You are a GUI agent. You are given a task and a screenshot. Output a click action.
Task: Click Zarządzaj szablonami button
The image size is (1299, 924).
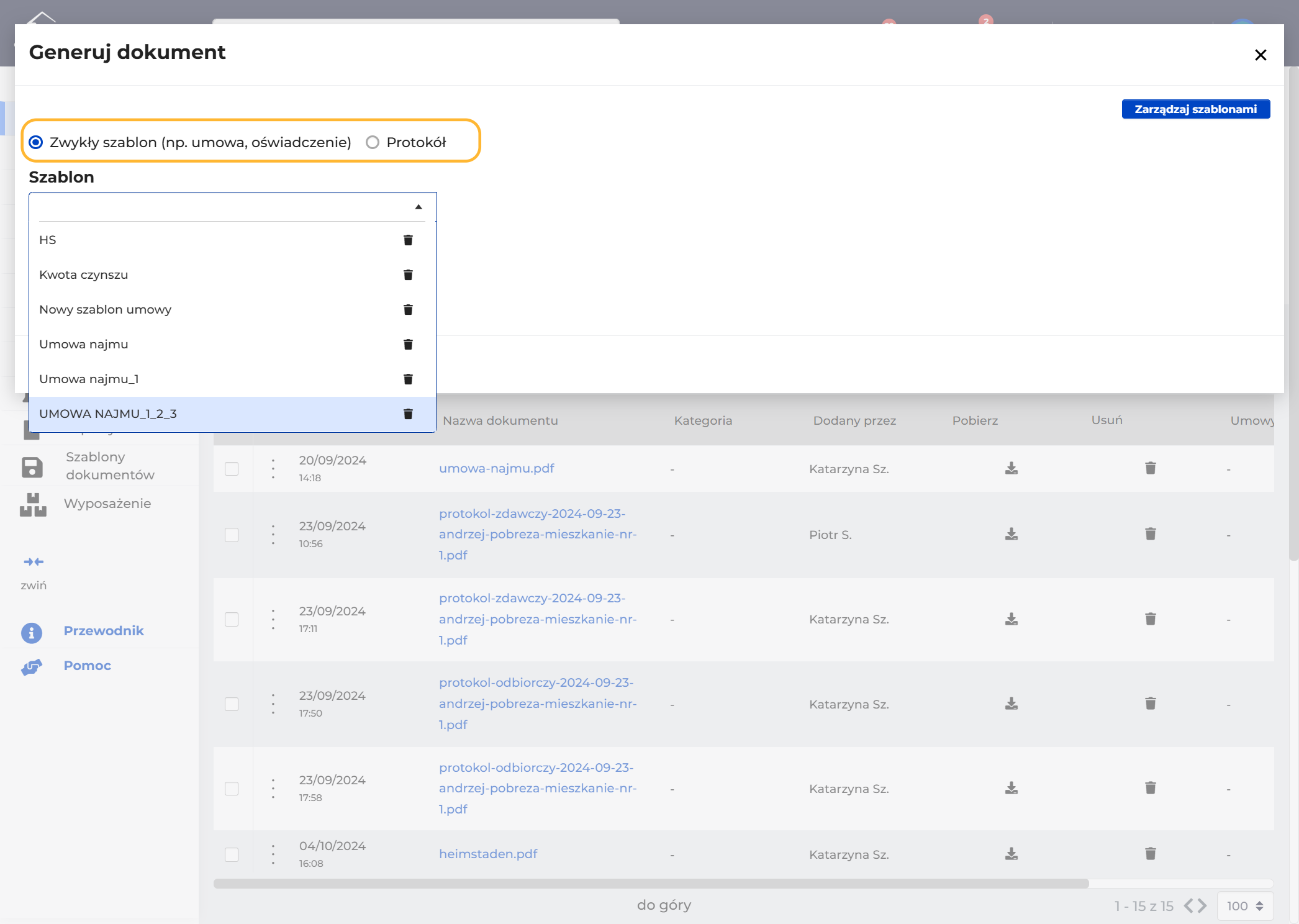[x=1196, y=109]
